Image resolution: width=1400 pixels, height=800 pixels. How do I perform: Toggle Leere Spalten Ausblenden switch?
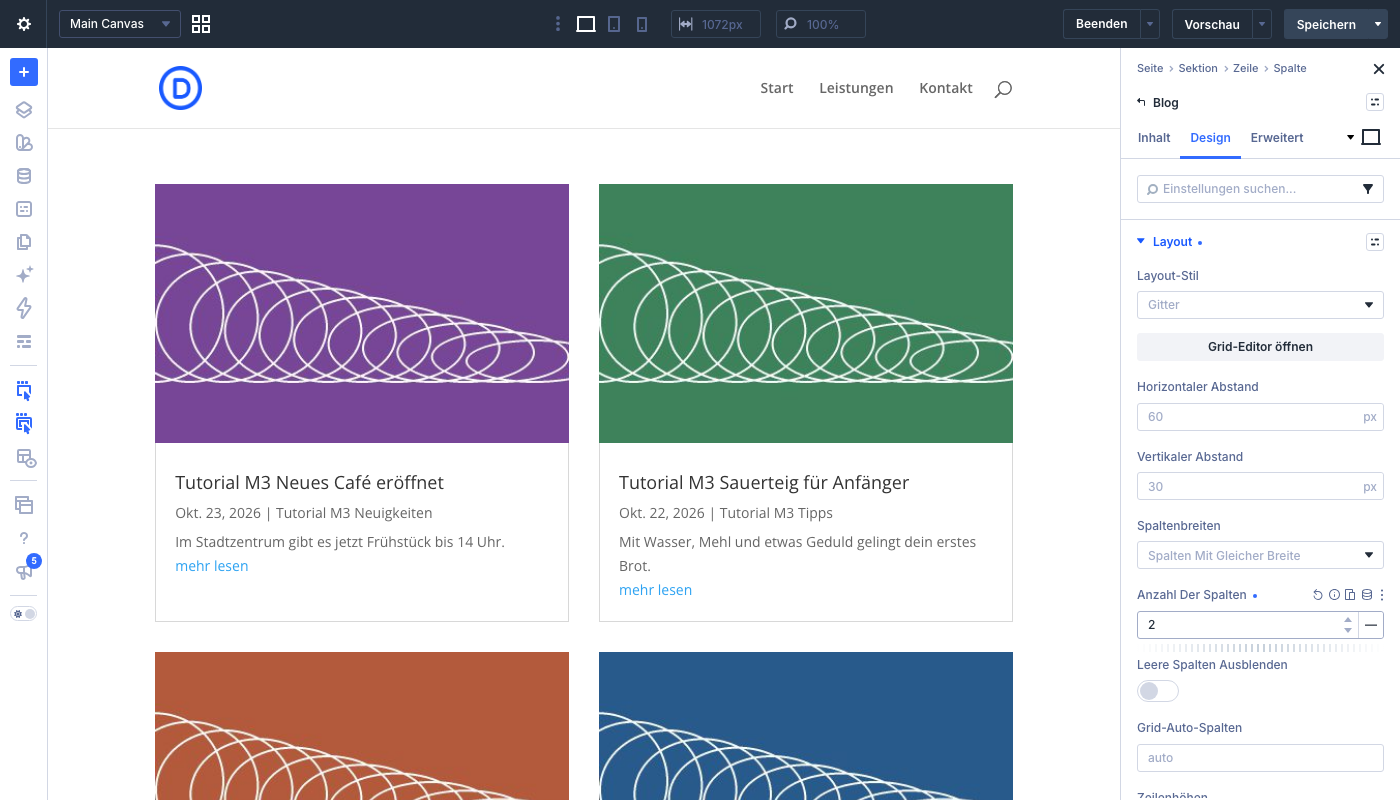pos(1158,691)
